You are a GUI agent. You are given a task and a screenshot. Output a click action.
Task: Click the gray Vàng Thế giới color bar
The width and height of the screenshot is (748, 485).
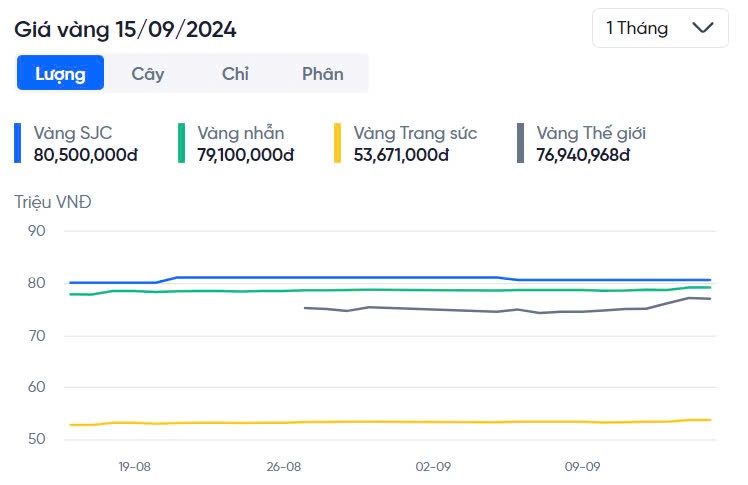[521, 143]
